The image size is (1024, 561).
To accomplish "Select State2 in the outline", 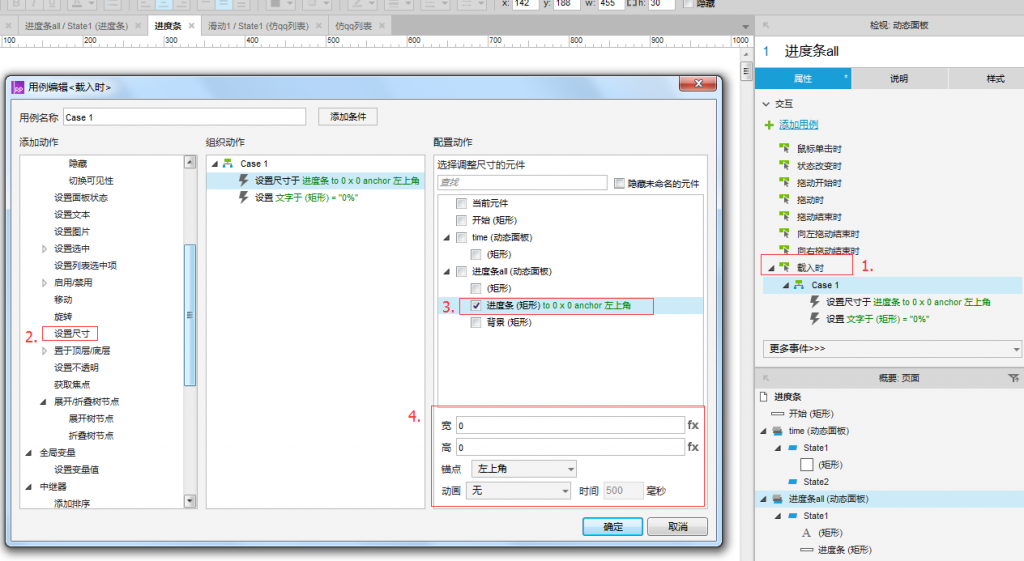I will click(816, 482).
